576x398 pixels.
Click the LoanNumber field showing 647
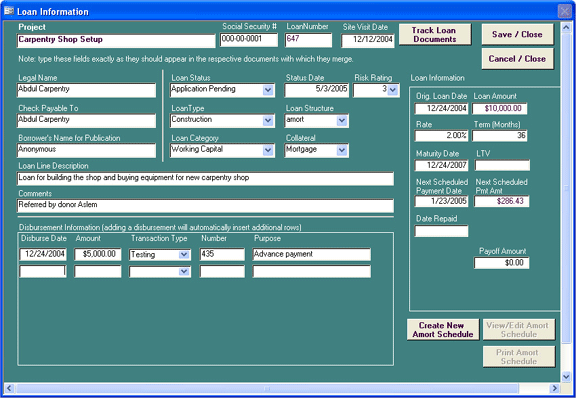pos(308,40)
